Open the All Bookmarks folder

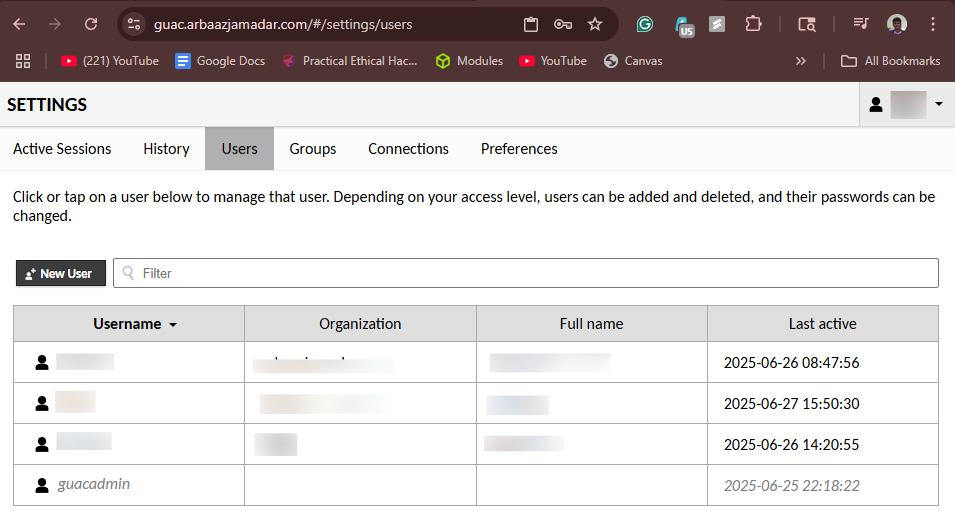pos(891,61)
